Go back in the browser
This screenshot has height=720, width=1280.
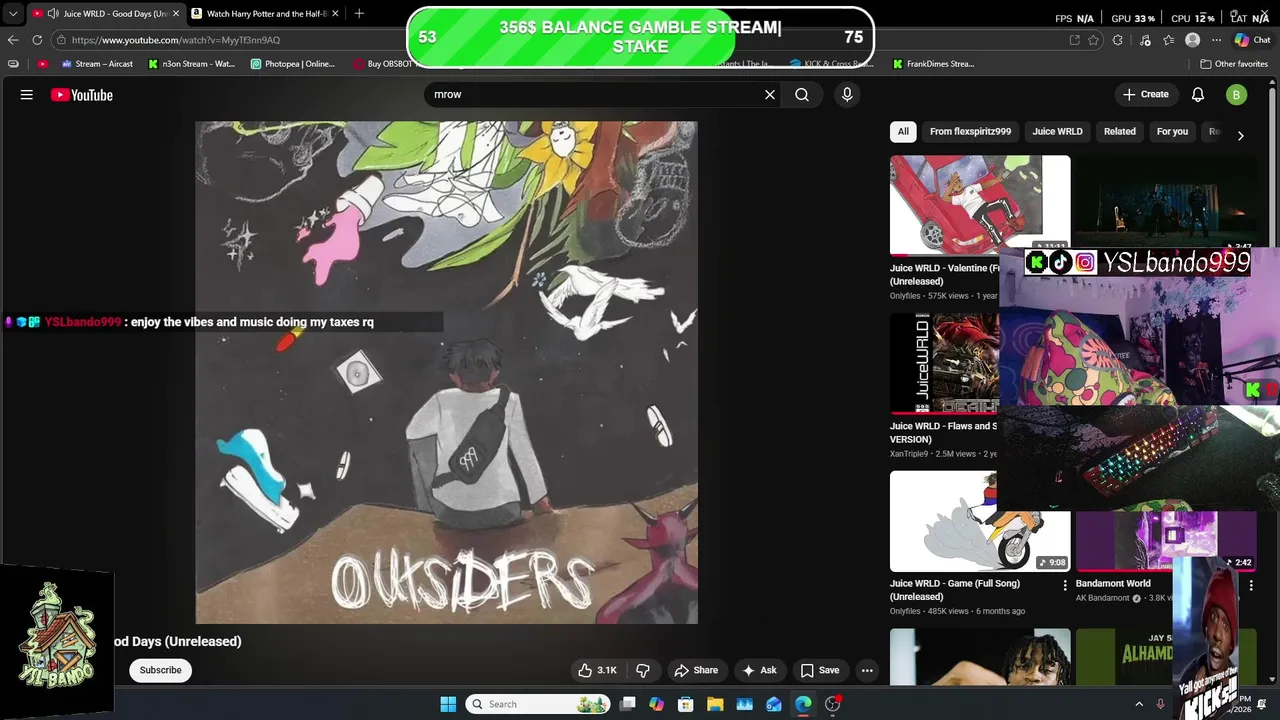tap(13, 40)
